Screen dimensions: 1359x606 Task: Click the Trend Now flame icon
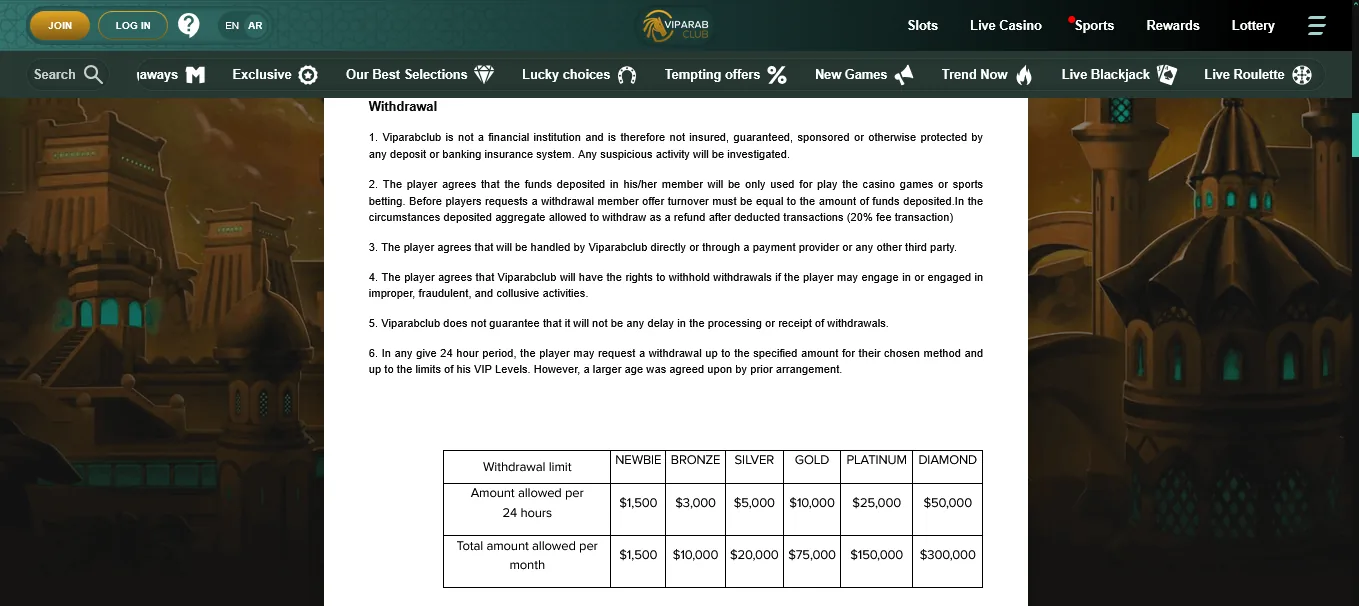point(1024,75)
